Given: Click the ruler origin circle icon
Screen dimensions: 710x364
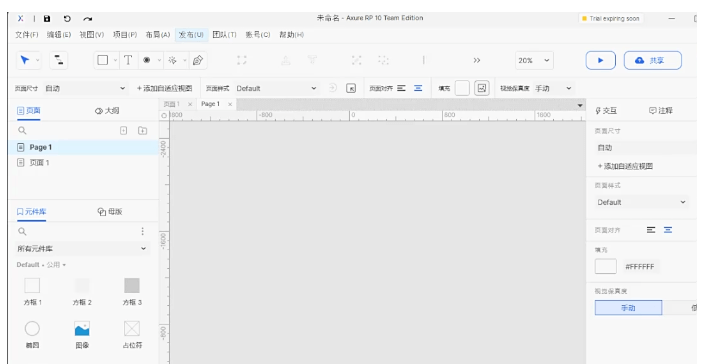Looking at the screenshot, I should click(x=164, y=115).
